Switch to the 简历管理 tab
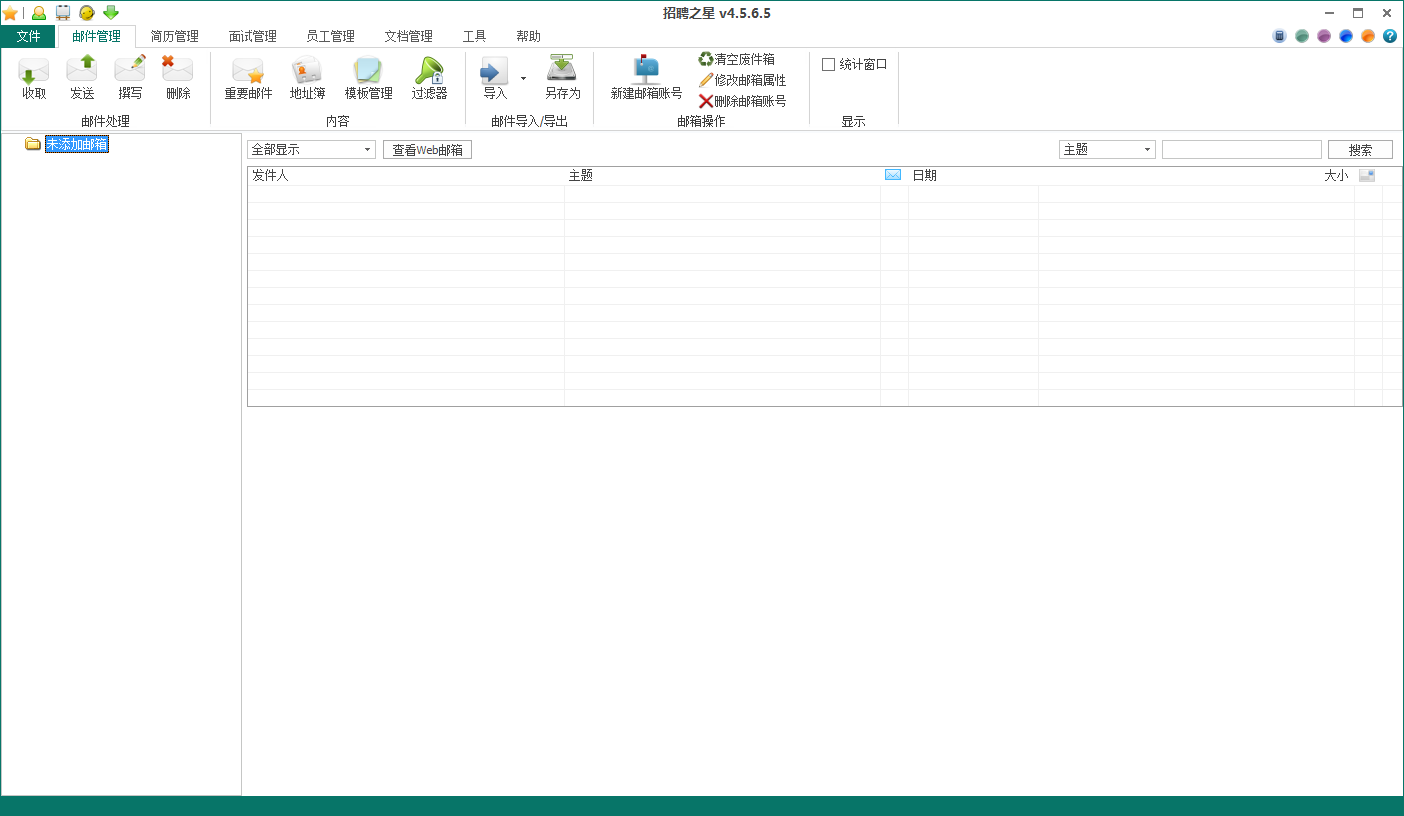 click(x=175, y=36)
